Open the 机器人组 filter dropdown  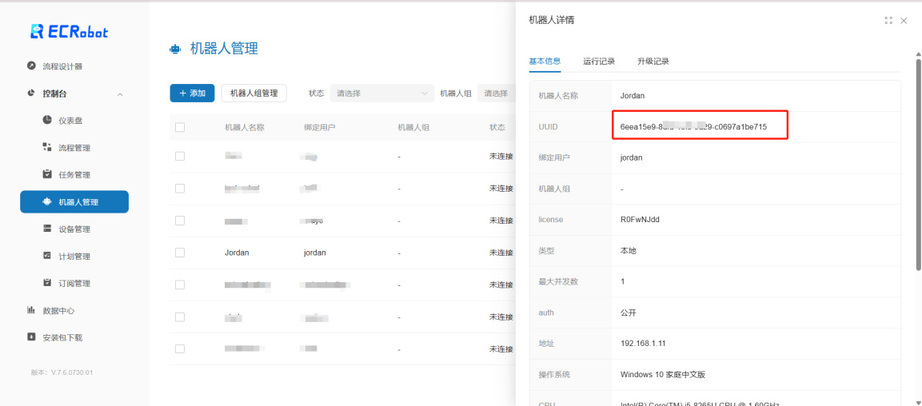pos(497,93)
